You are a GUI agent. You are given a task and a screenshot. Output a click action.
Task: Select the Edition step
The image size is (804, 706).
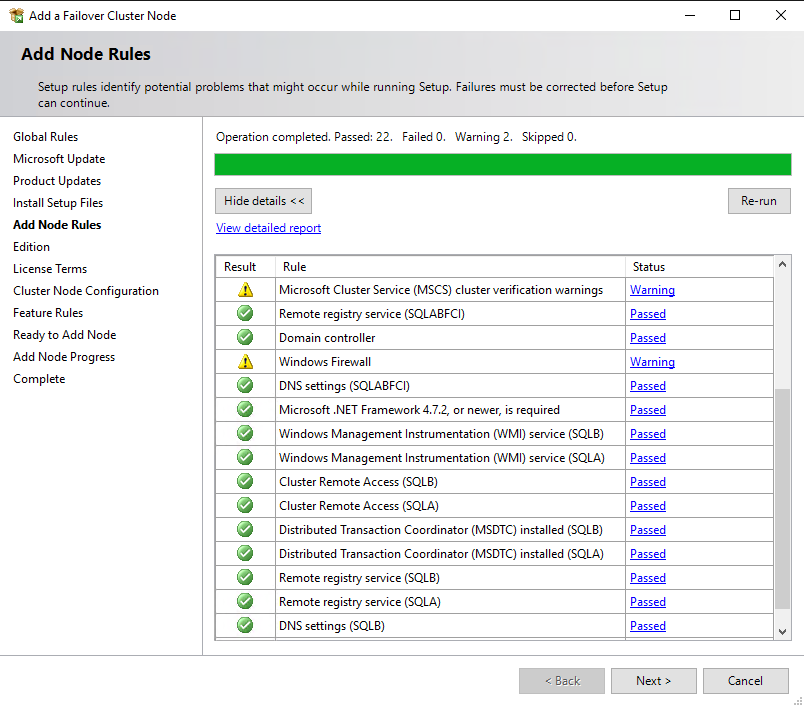[31, 247]
